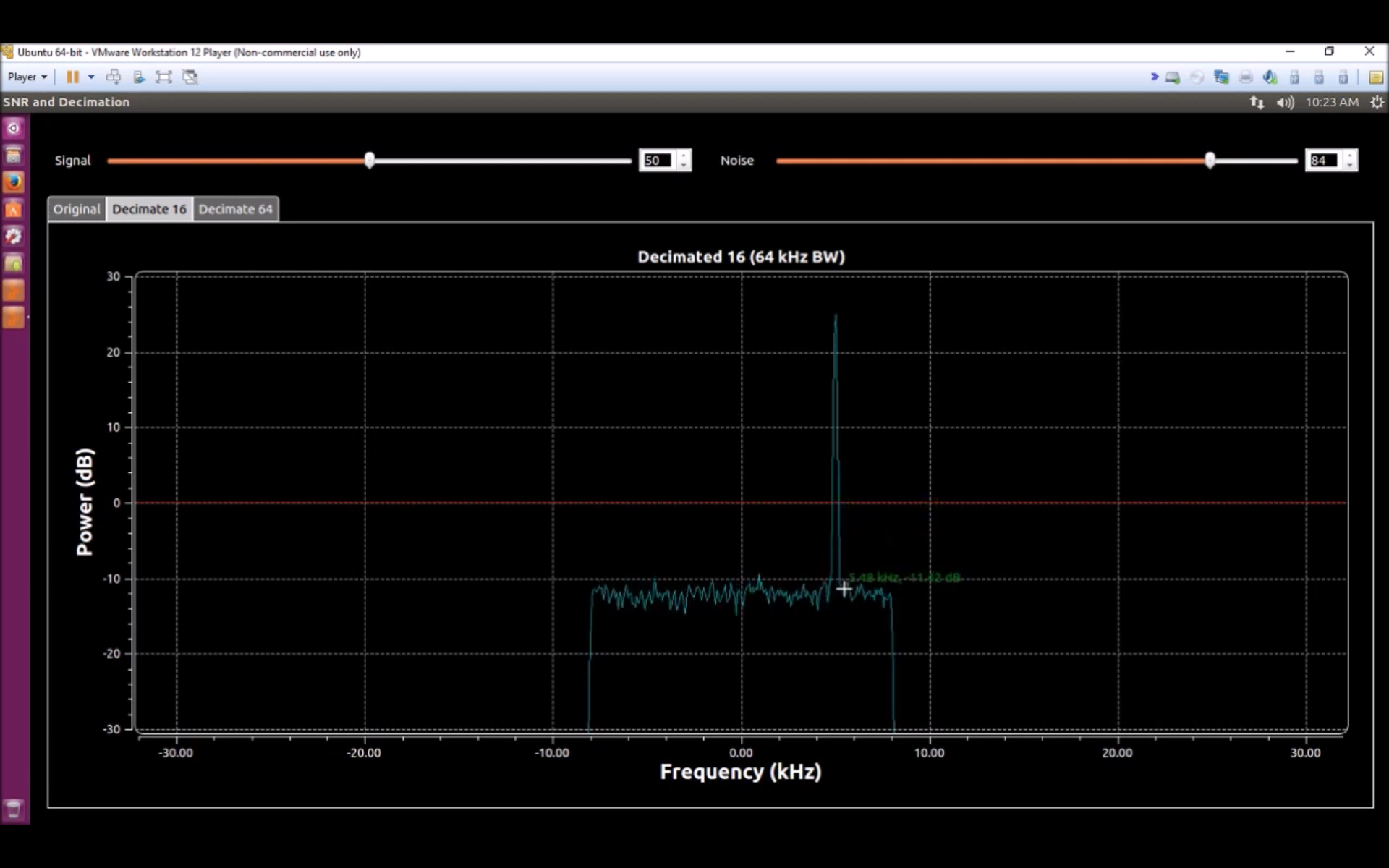The height and width of the screenshot is (868, 1389).
Task: Switch to the Decimate 64 tab
Action: (x=236, y=209)
